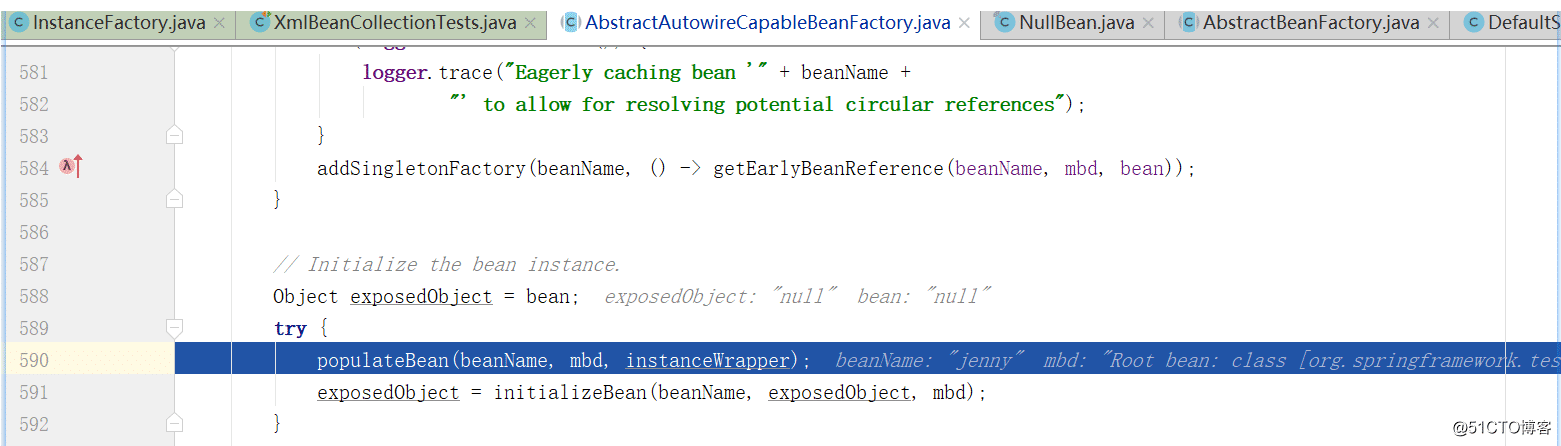This screenshot has height=446, width=1561.
Task: Click line number 588 in the gutter
Action: (34, 296)
